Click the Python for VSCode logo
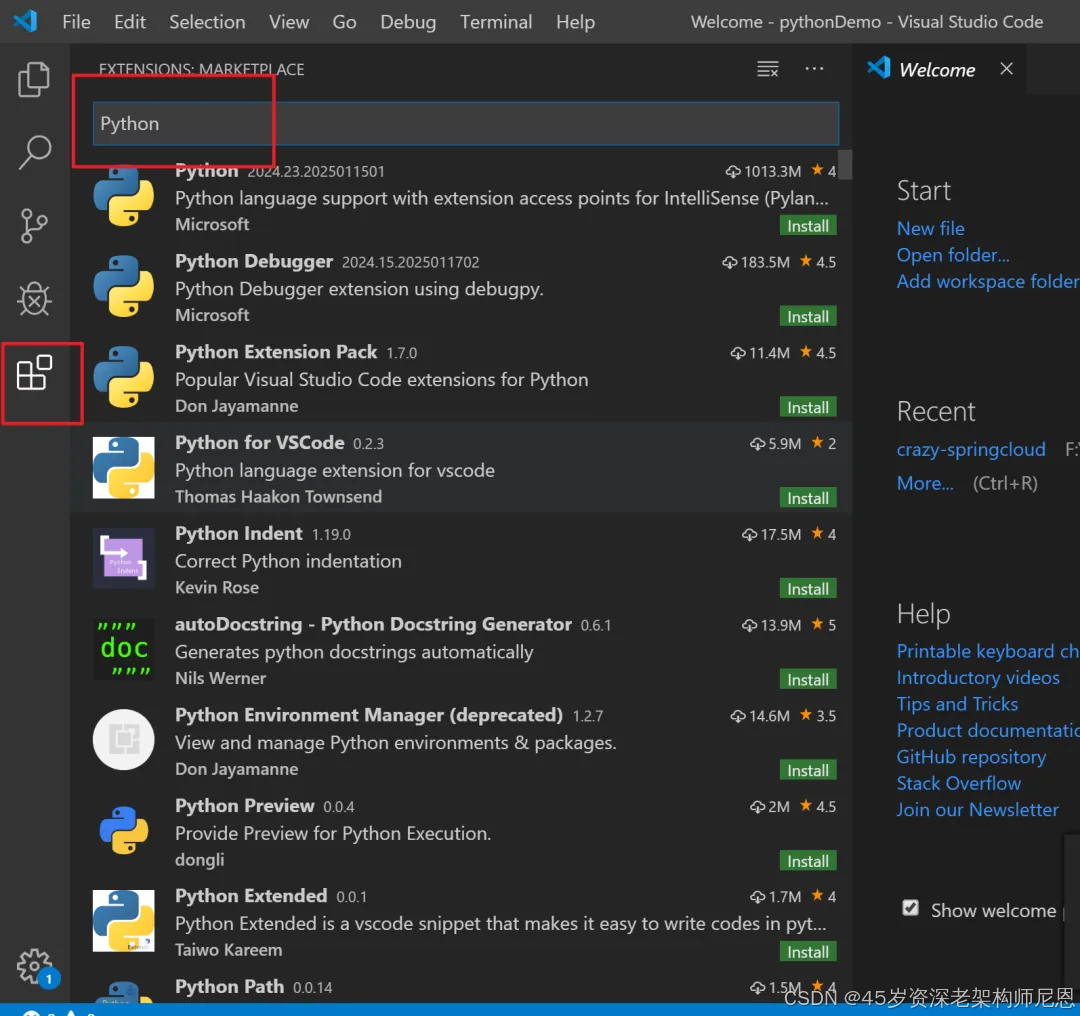This screenshot has width=1080, height=1016. tap(124, 468)
